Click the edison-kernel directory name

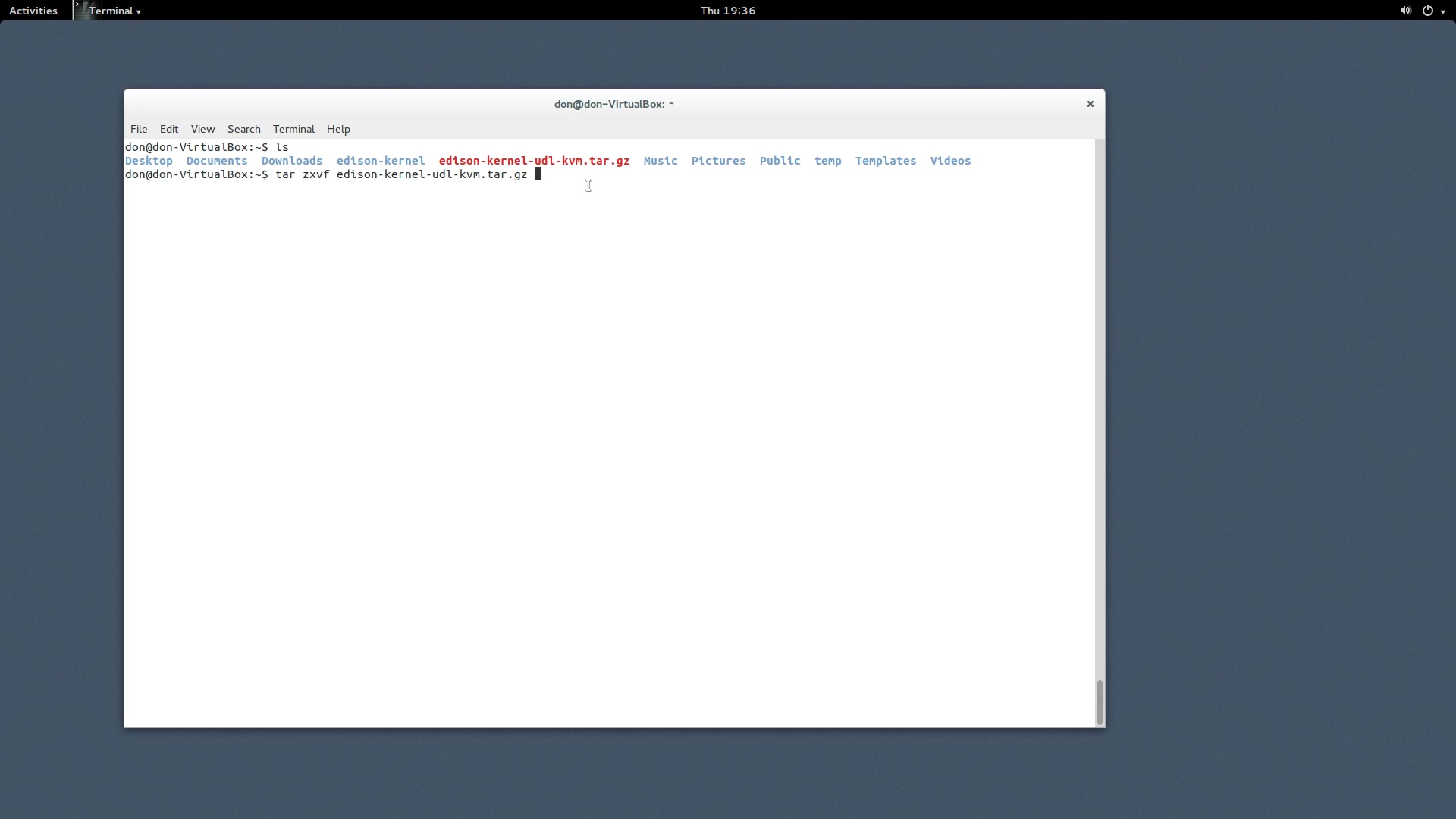click(381, 161)
